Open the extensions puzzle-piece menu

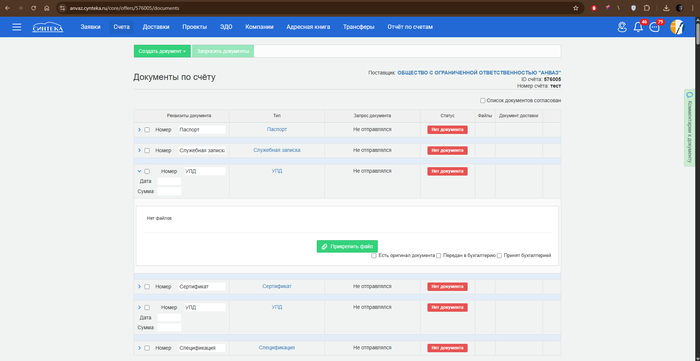pyautogui.click(x=646, y=8)
